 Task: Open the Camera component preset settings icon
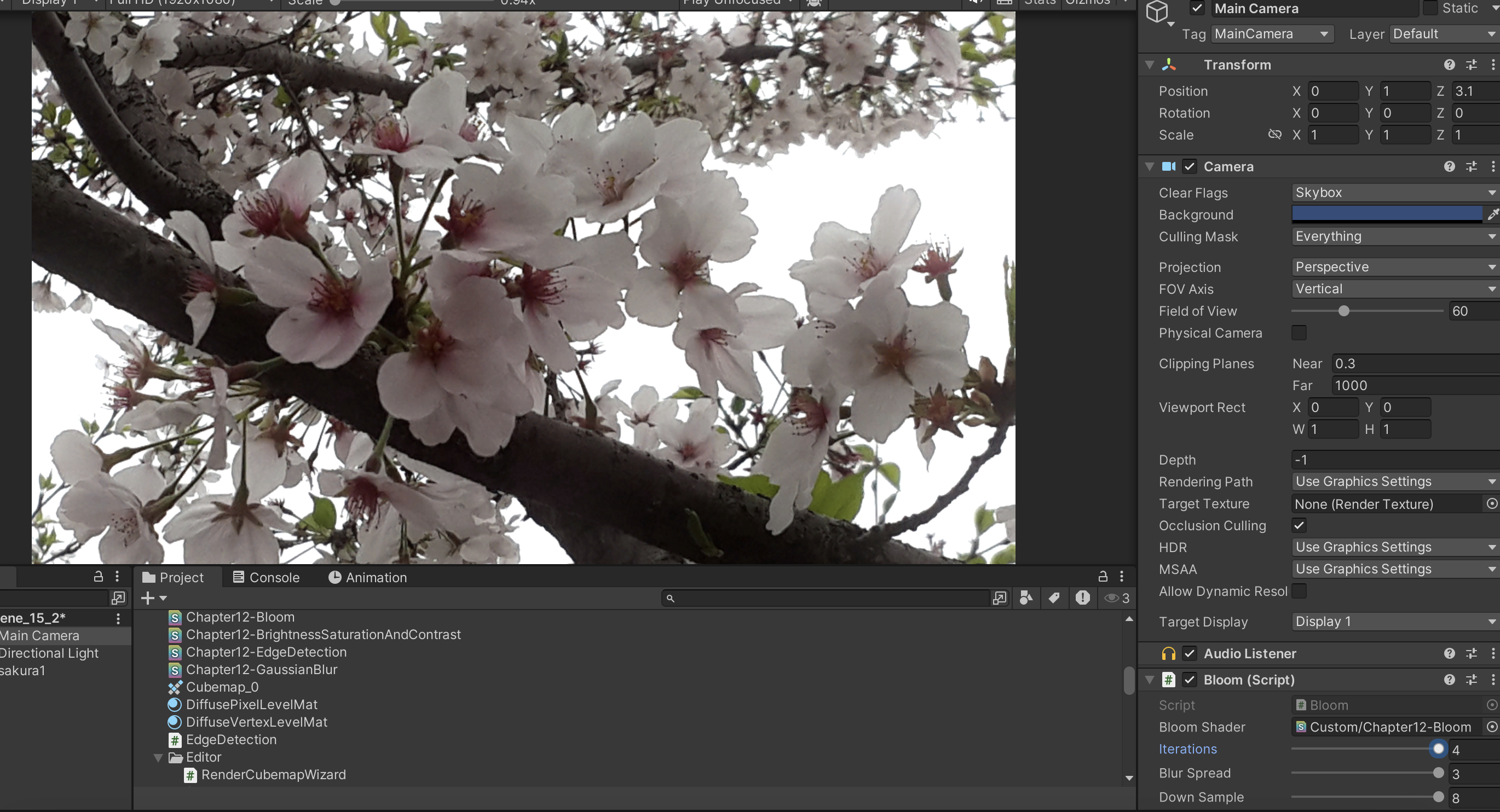tap(1472, 166)
